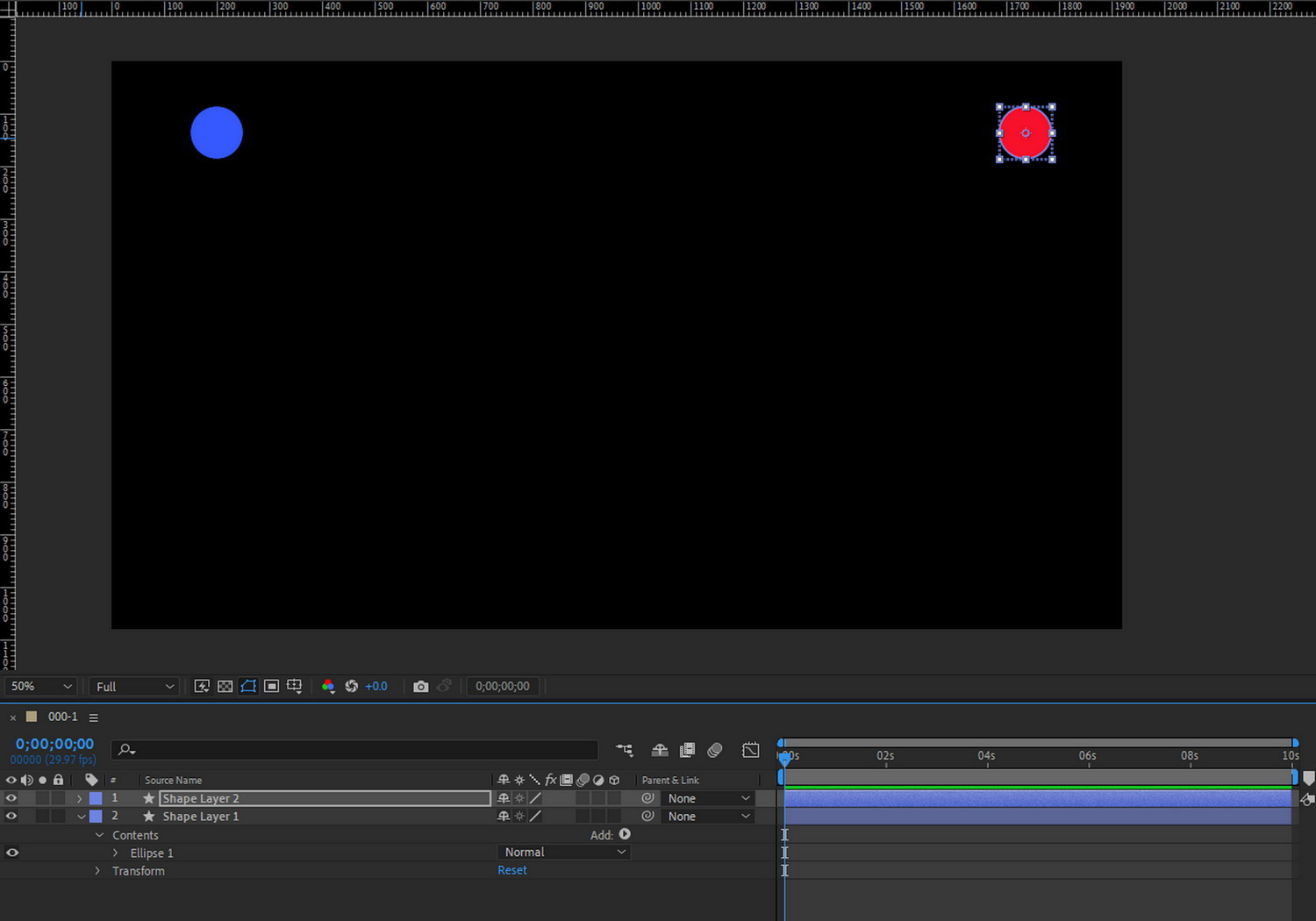Open the Region of Interest icon
The height and width of the screenshot is (921, 1316).
pos(272,686)
